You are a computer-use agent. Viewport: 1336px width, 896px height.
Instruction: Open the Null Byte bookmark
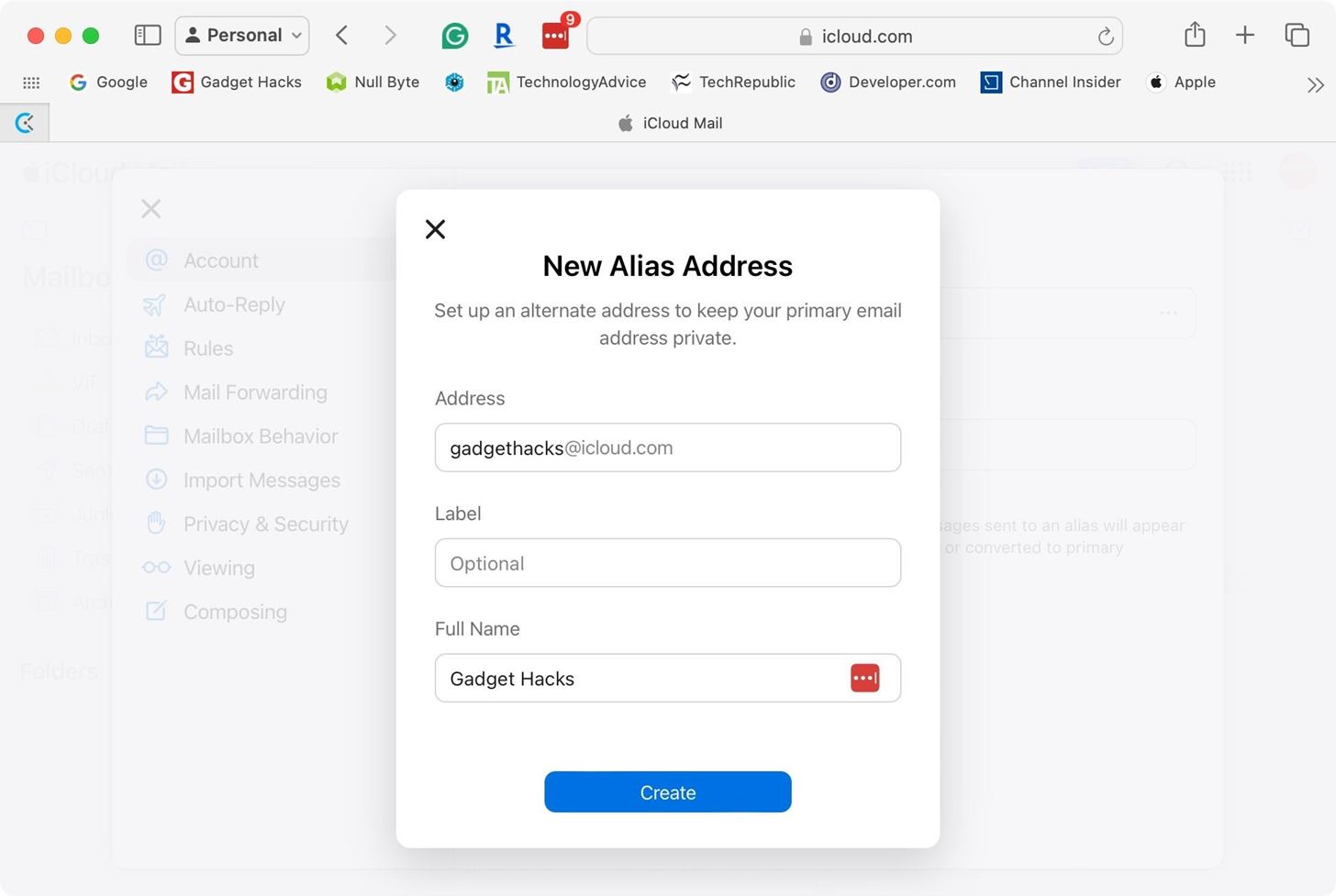pyautogui.click(x=373, y=82)
